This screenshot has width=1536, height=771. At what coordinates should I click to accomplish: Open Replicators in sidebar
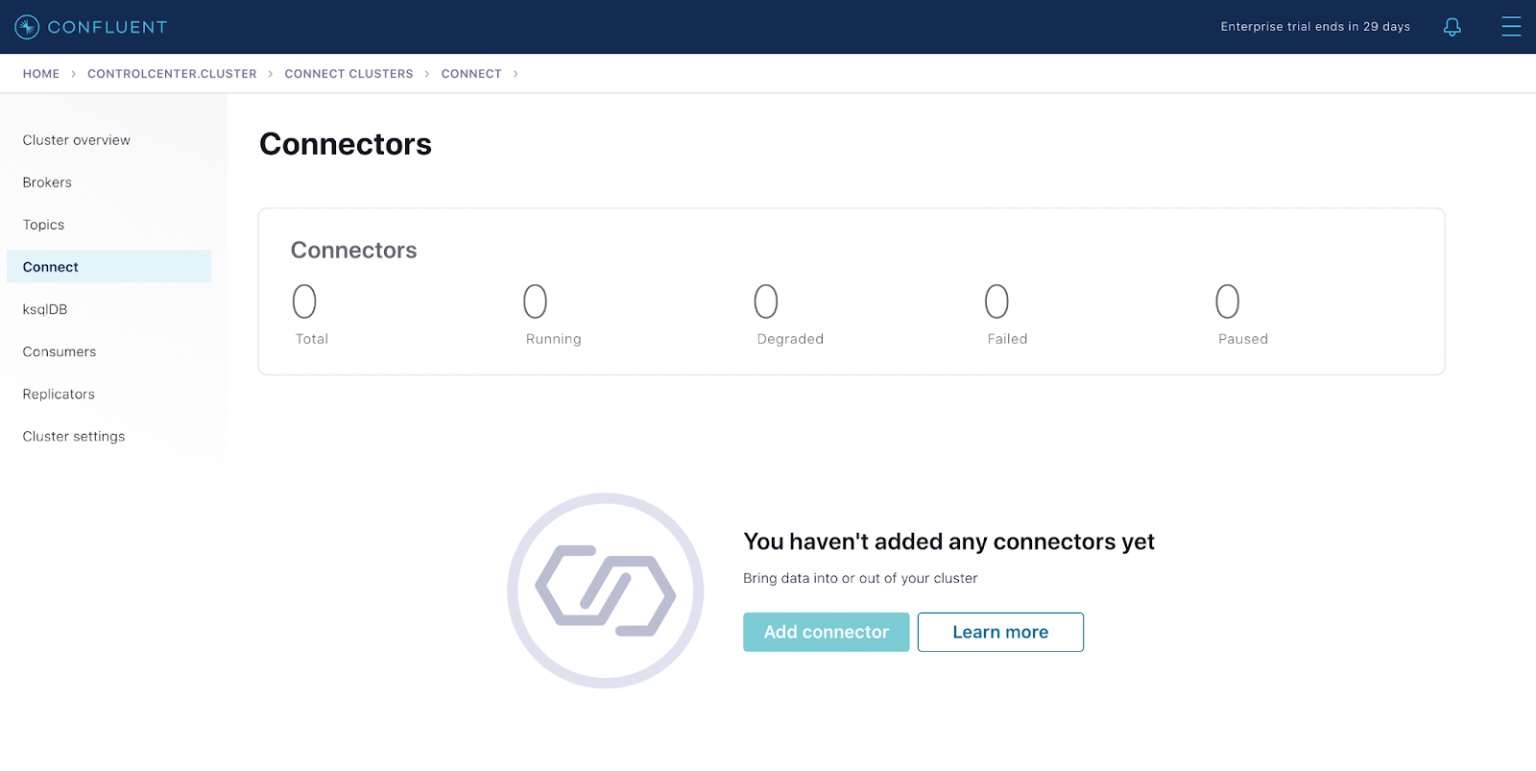coord(58,394)
